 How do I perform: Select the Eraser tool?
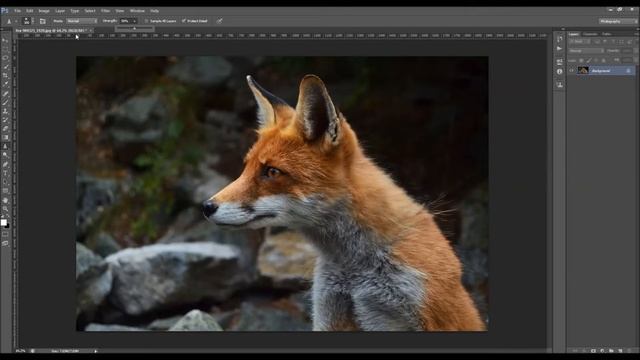click(5, 129)
